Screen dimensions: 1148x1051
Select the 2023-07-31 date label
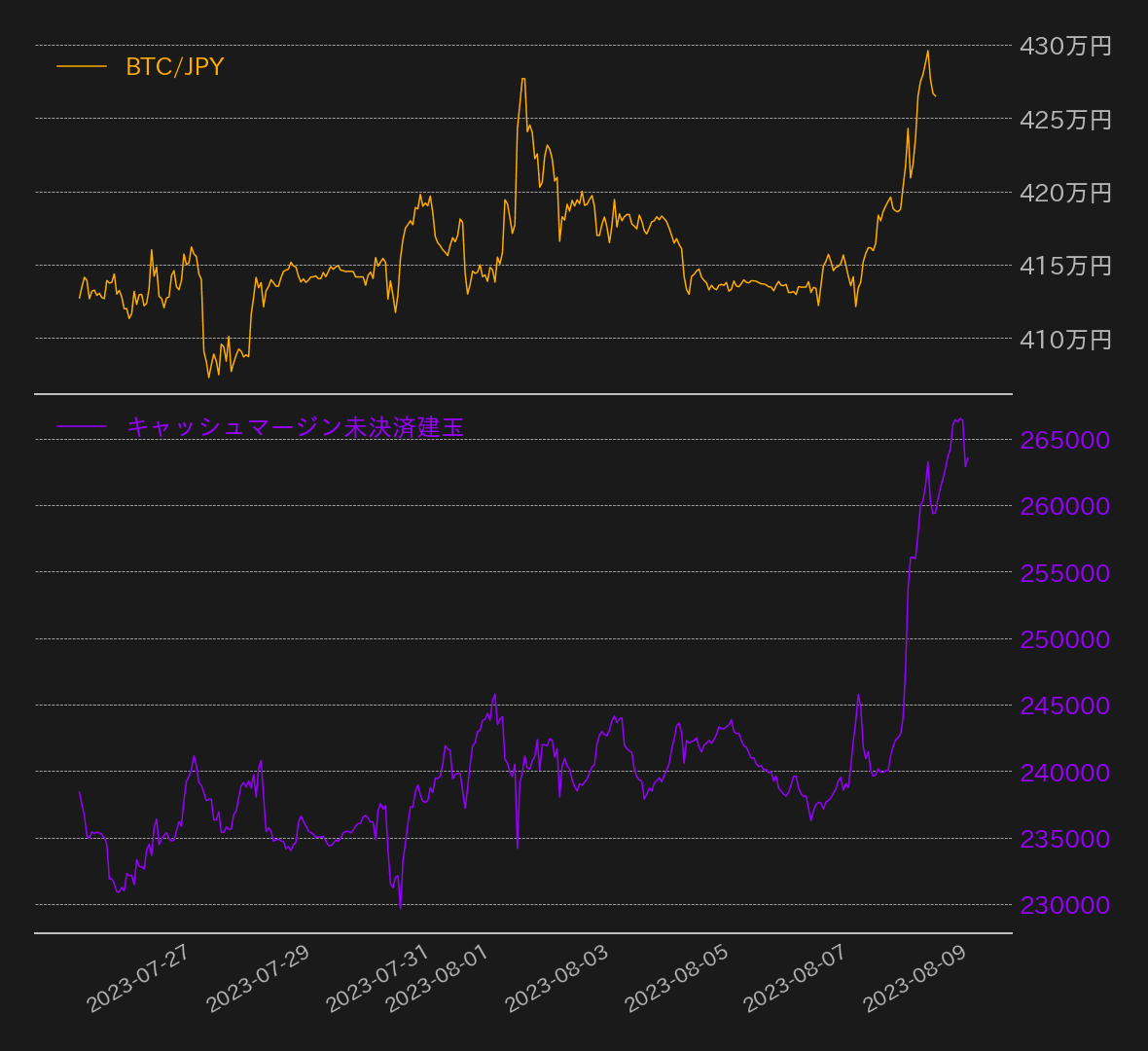click(377, 979)
